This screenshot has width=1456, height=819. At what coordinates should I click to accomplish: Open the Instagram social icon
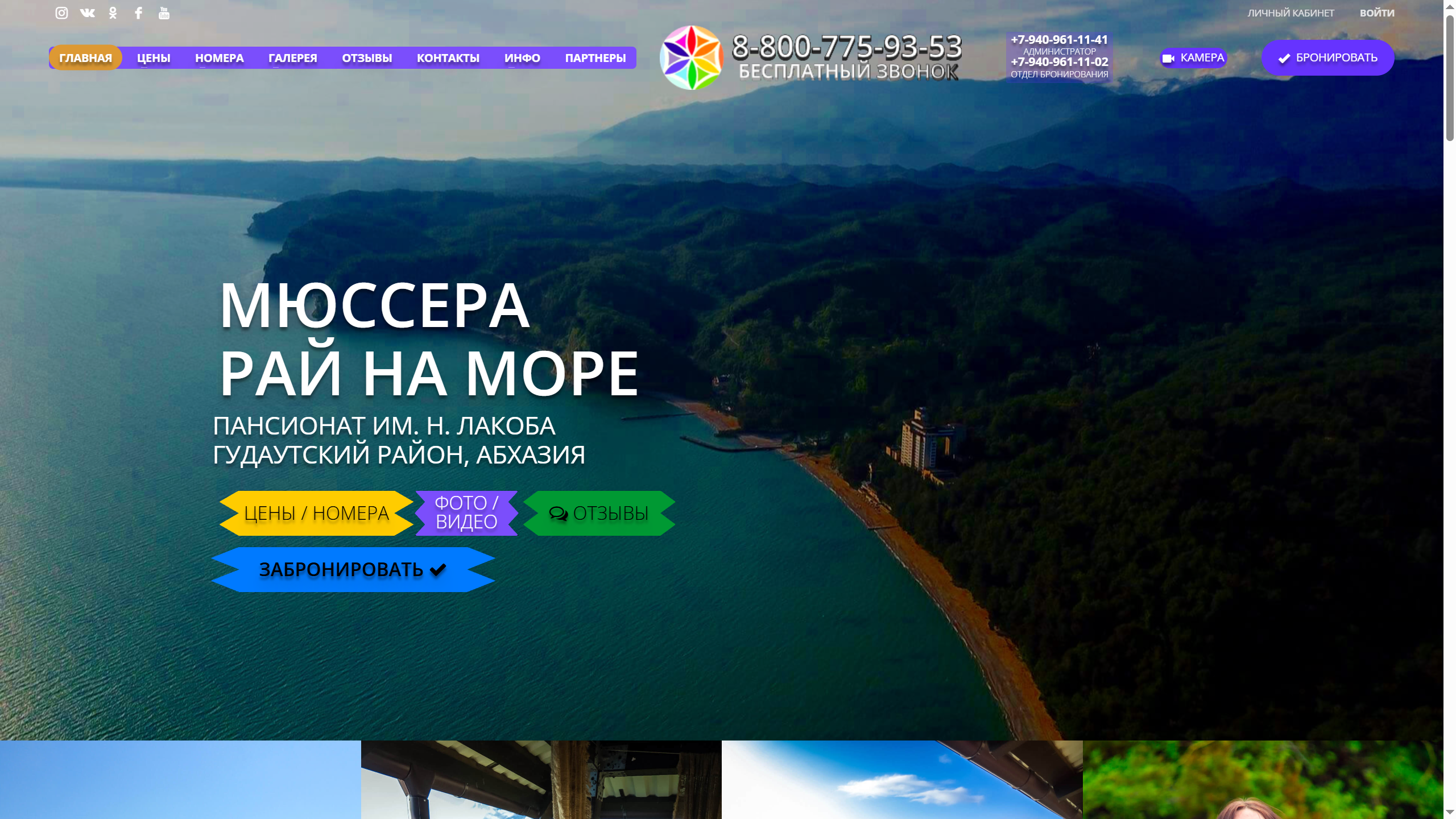tap(61, 13)
